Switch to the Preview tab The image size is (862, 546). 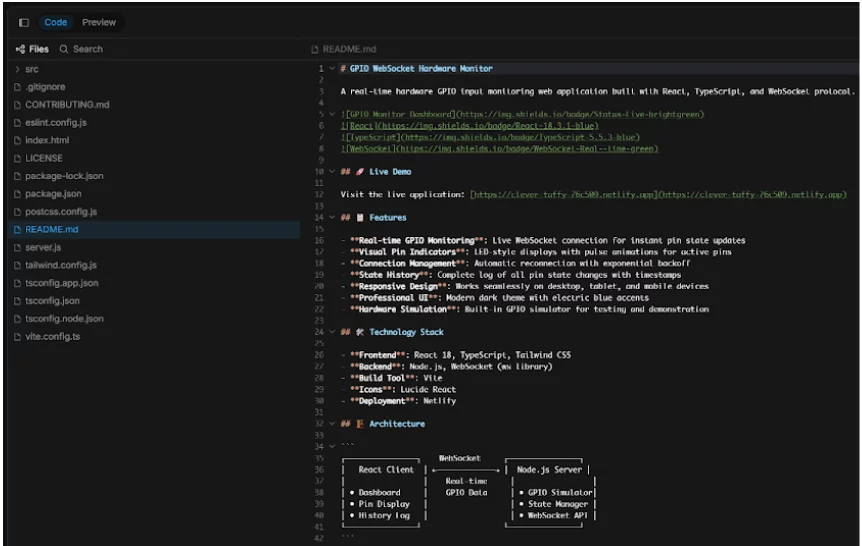click(x=99, y=23)
